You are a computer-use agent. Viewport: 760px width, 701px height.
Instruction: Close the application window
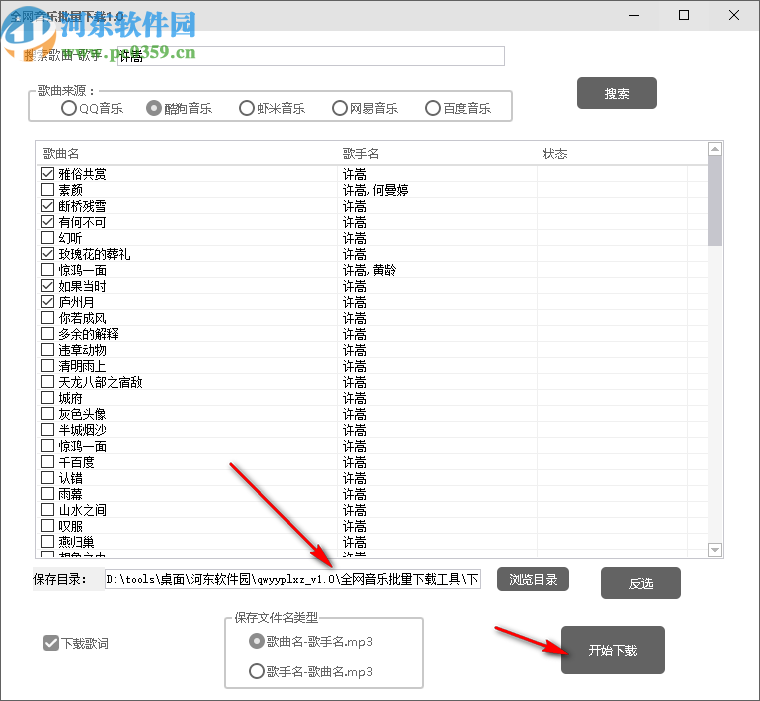pyautogui.click(x=734, y=16)
